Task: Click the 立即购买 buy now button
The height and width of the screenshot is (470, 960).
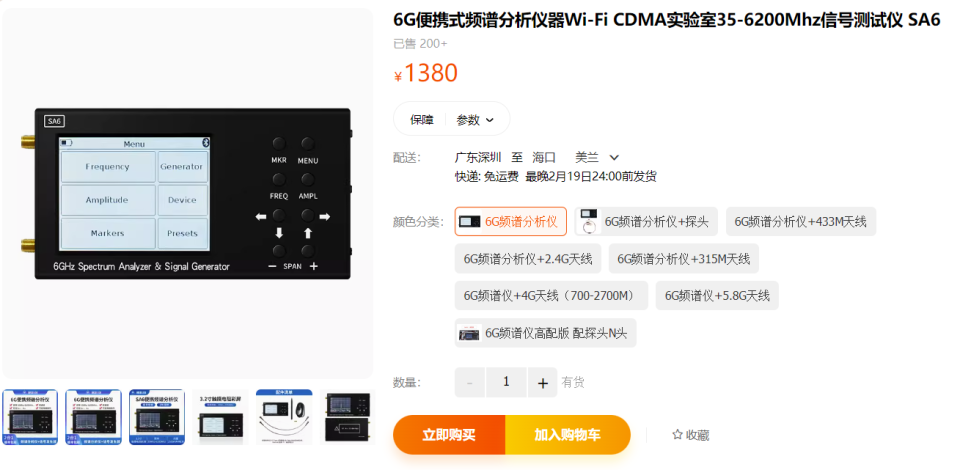Action: 449,435
